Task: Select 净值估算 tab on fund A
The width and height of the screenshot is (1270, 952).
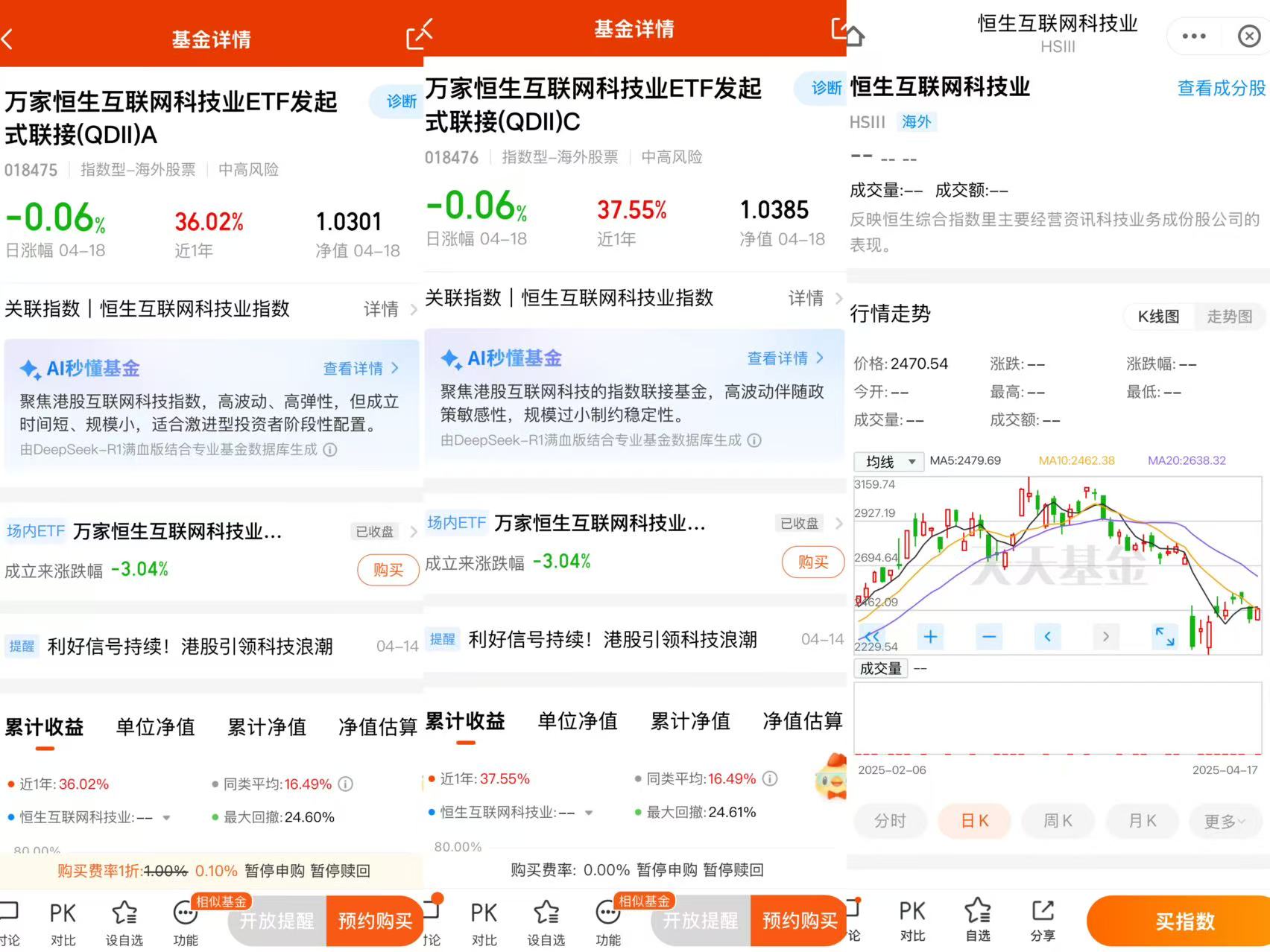Action: click(377, 726)
